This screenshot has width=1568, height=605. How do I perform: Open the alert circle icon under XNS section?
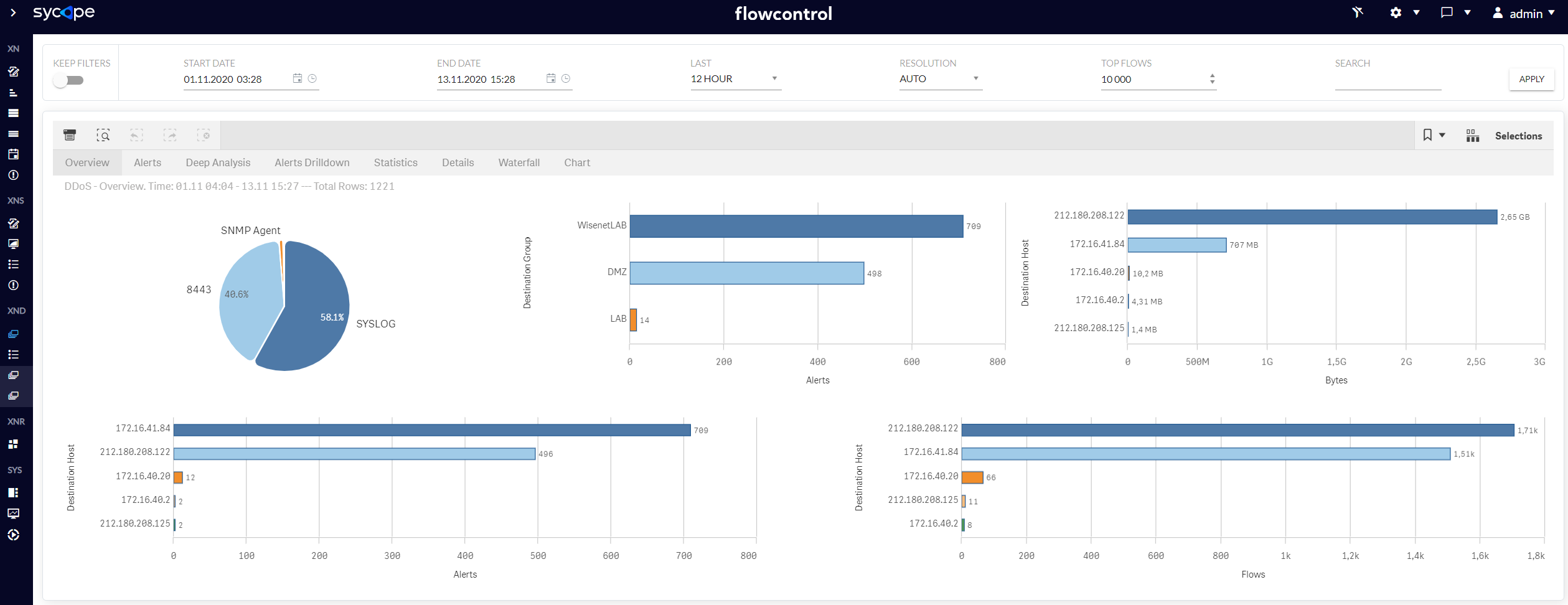coord(13,285)
